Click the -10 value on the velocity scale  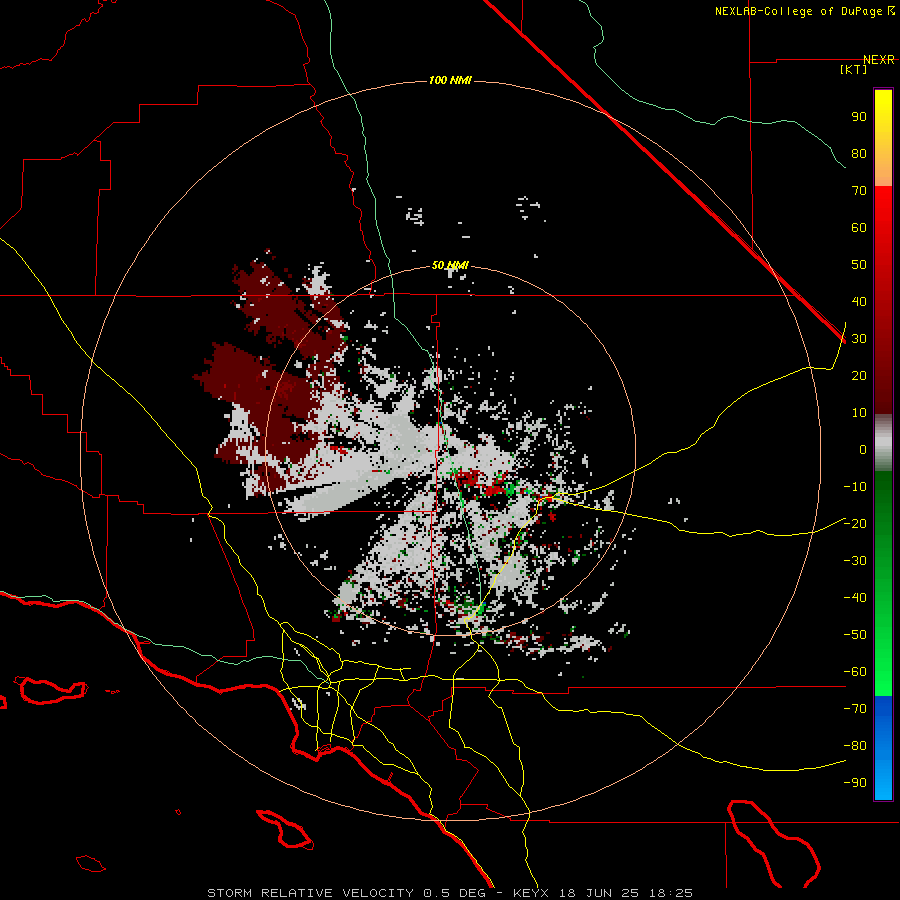point(855,487)
